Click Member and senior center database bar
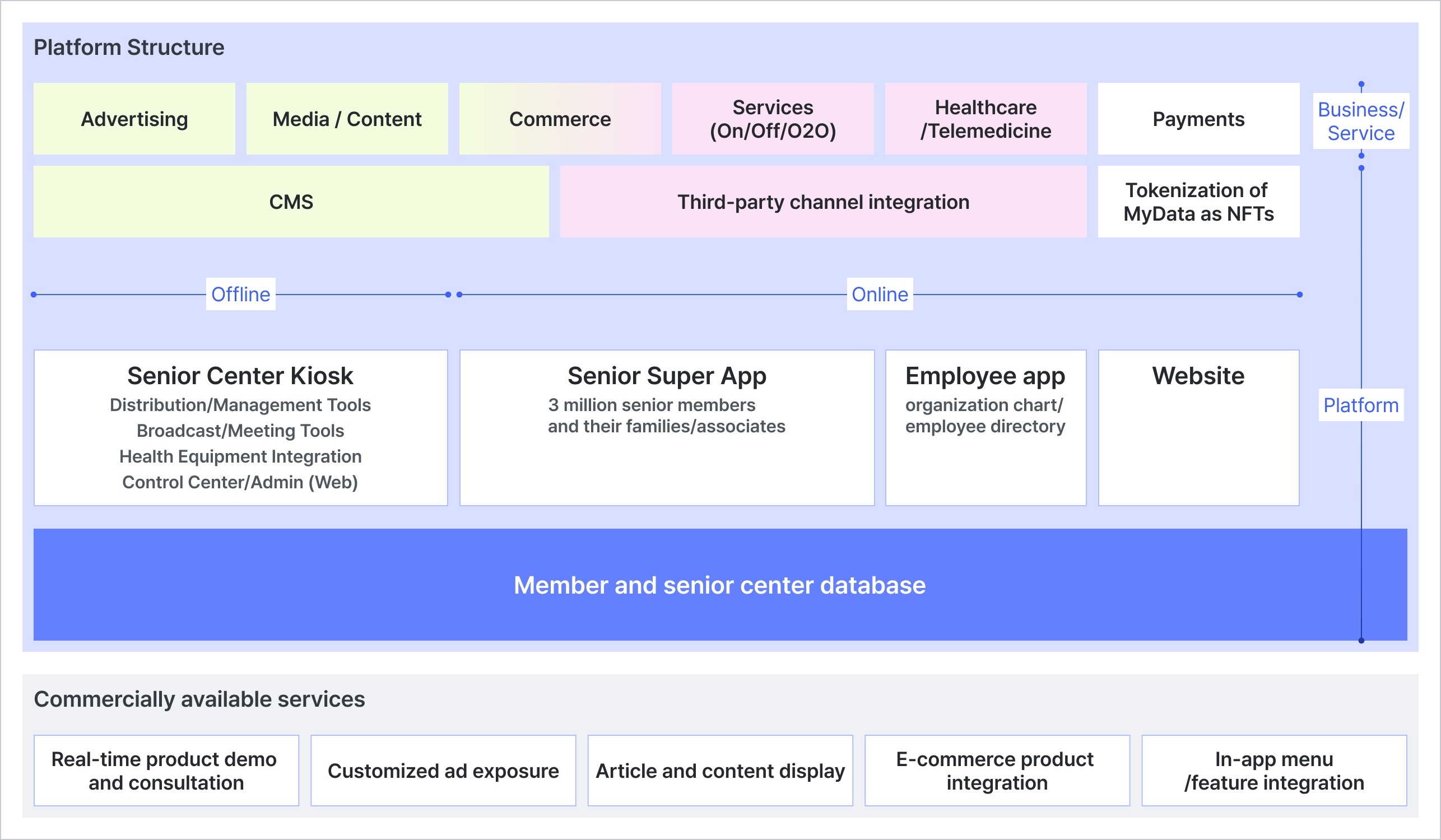The width and height of the screenshot is (1441, 840). (x=719, y=585)
